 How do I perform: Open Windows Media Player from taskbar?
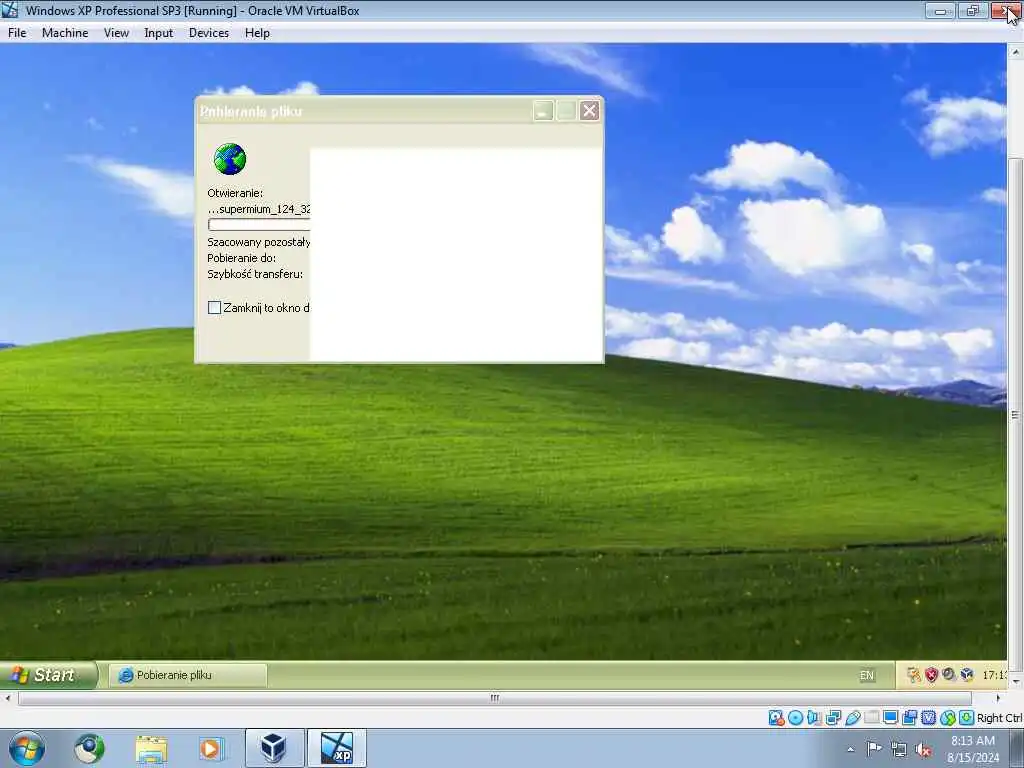click(210, 748)
